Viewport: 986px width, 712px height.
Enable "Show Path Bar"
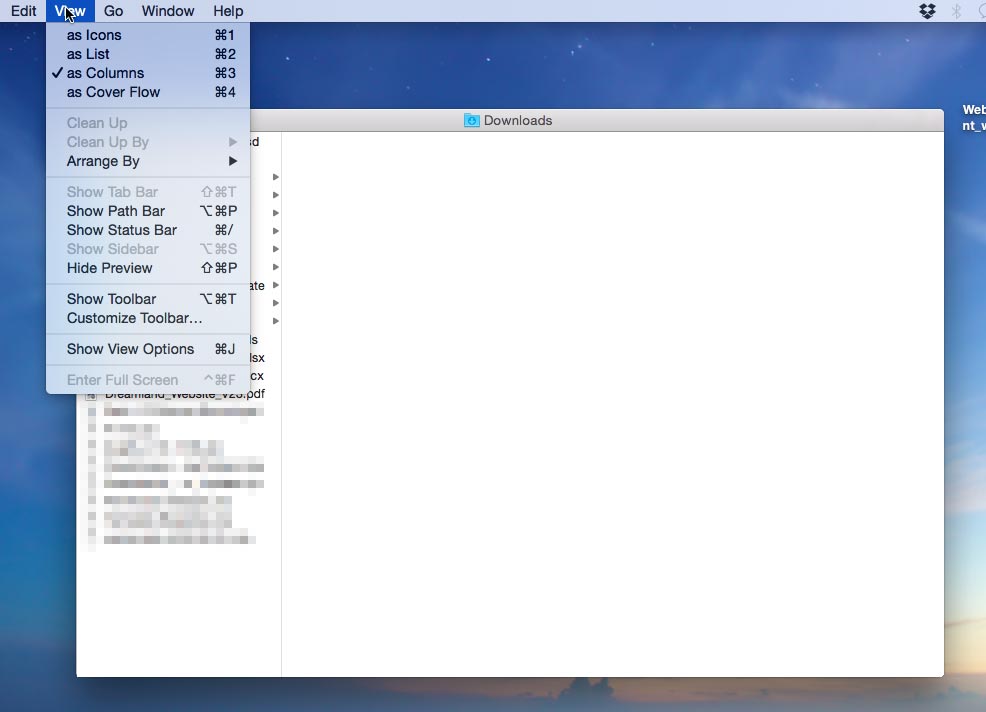tap(115, 211)
